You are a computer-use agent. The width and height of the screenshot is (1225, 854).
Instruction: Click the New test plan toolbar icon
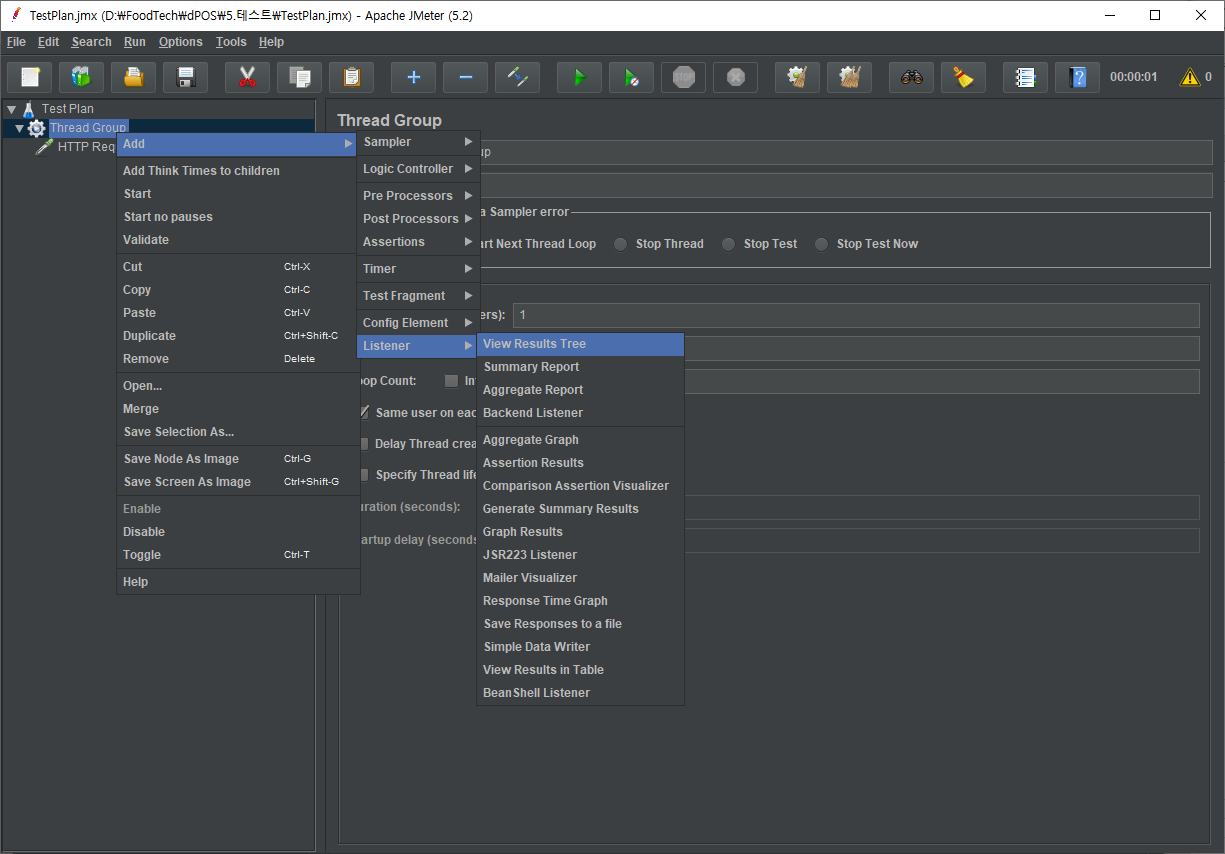[30, 77]
